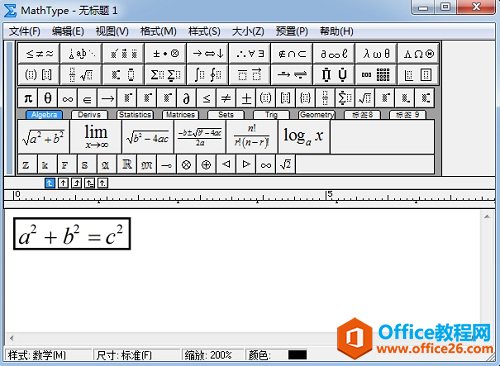Image resolution: width=500 pixels, height=366 pixels.
Task: Open the labeled arrow templates palette
Action: [292, 74]
